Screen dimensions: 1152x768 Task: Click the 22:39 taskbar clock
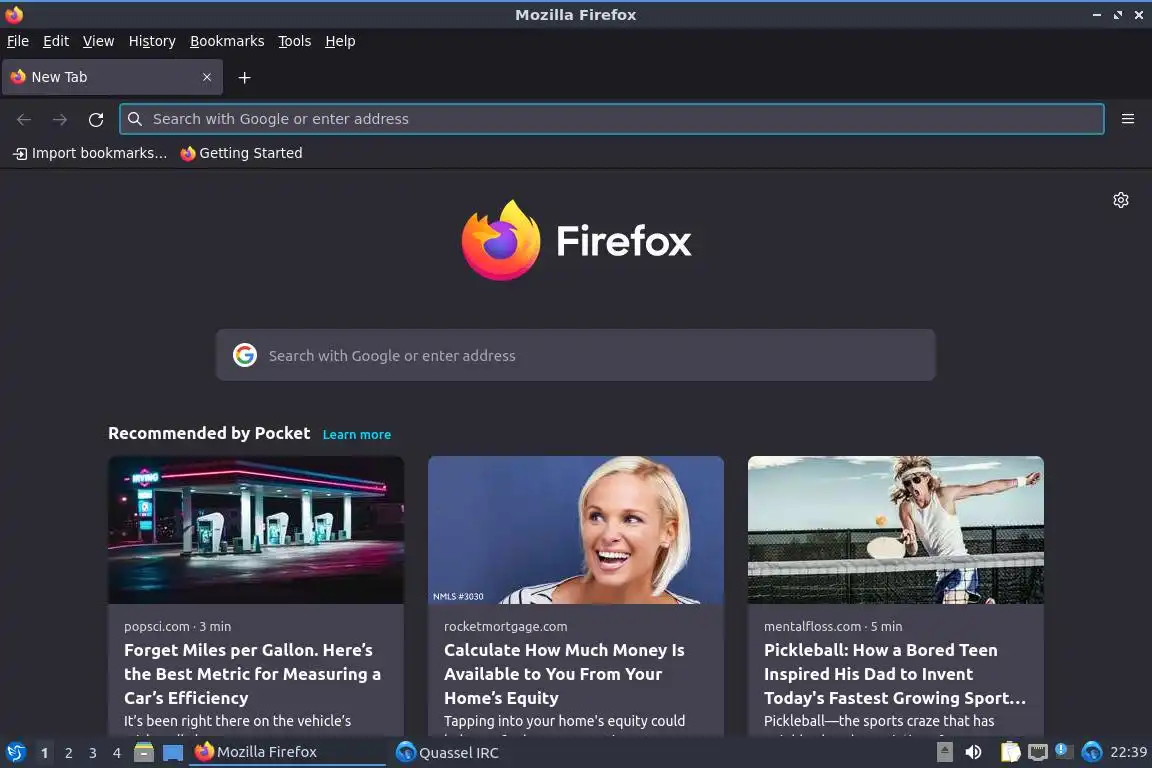pos(1128,752)
